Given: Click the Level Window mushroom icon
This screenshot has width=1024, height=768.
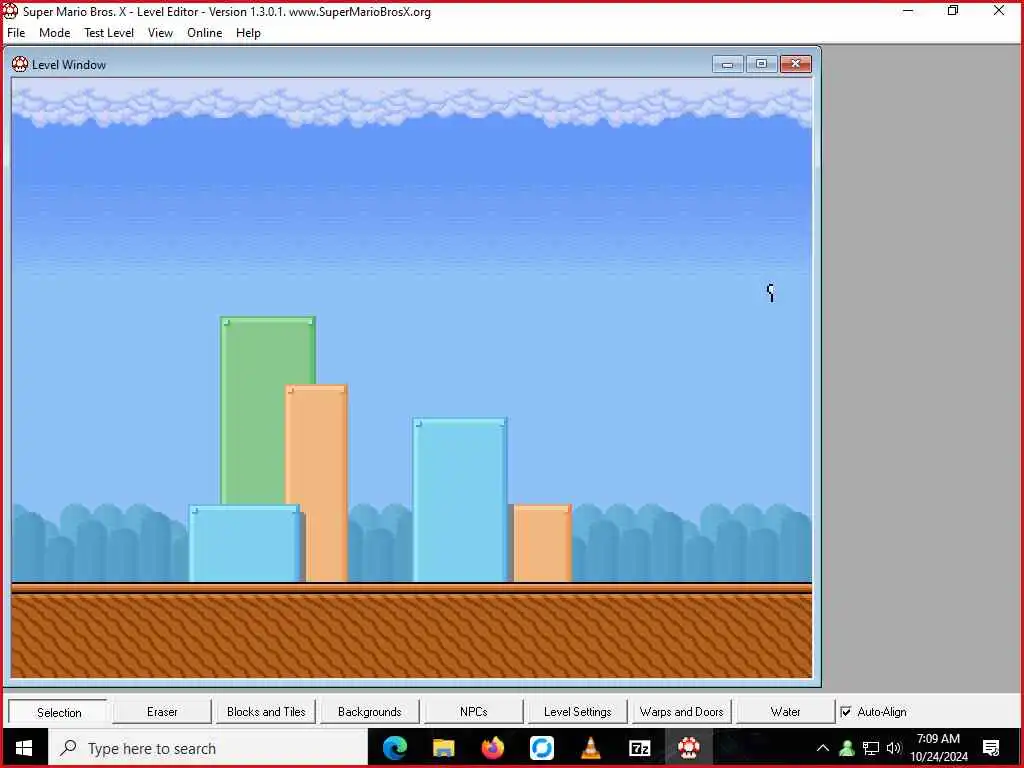Looking at the screenshot, I should pyautogui.click(x=20, y=64).
